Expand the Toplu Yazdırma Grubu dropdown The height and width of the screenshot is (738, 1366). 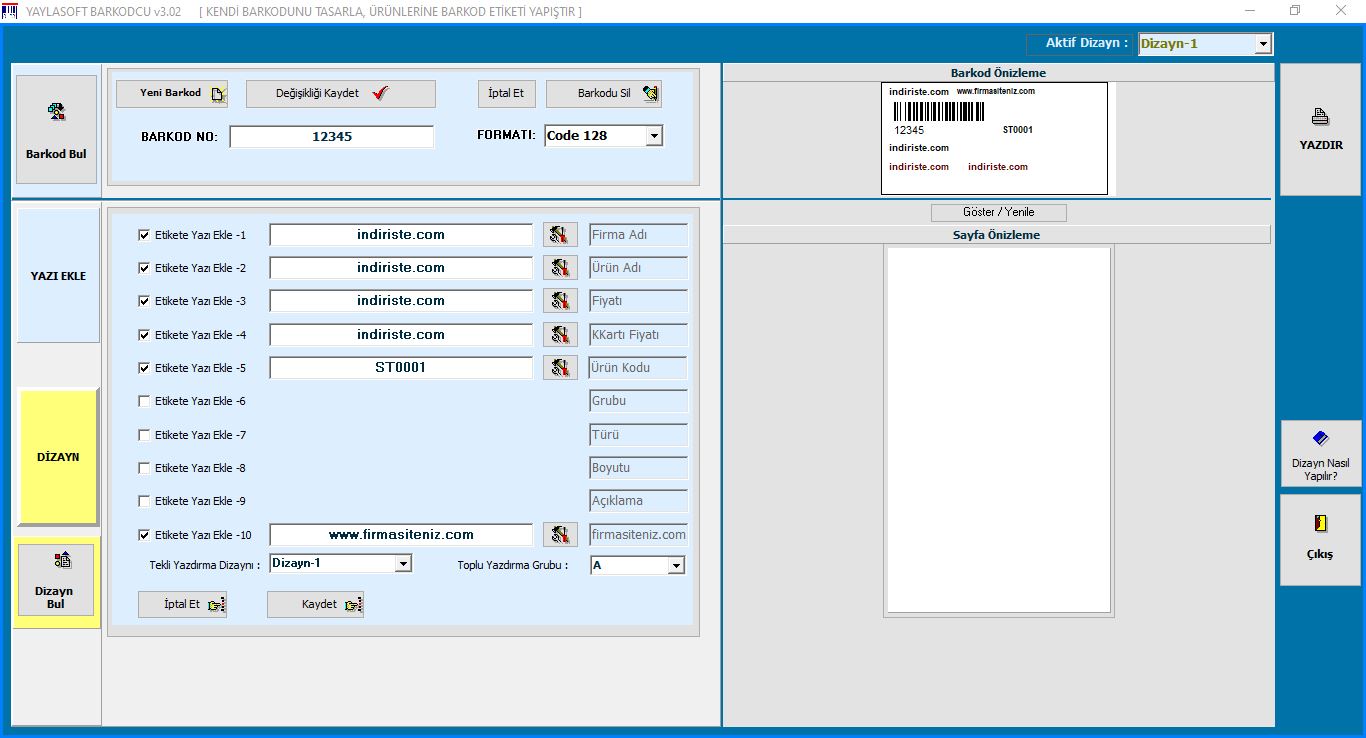click(x=676, y=566)
